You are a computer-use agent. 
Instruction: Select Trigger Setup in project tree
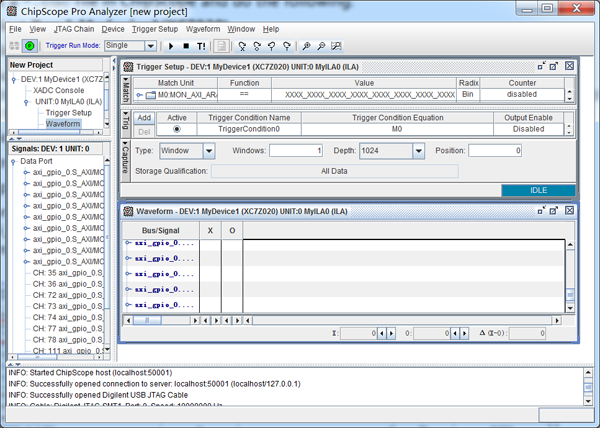point(69,113)
